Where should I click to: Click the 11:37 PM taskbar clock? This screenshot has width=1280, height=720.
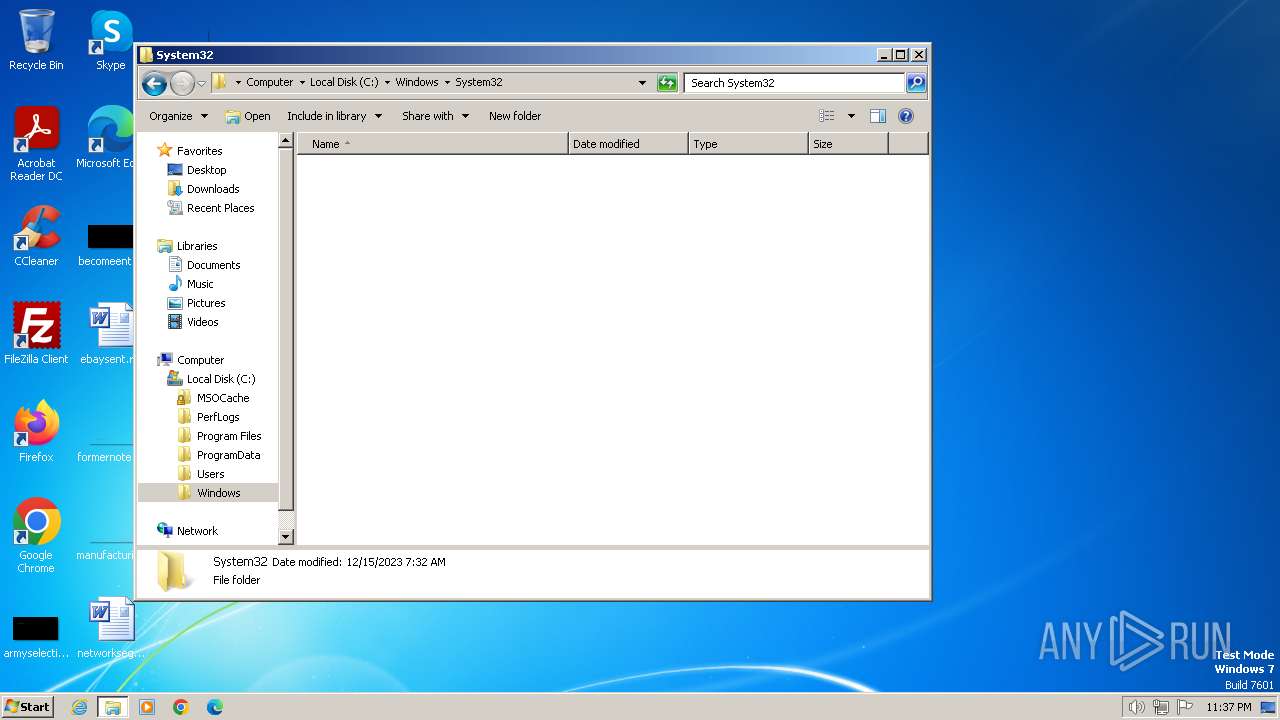[1229, 707]
